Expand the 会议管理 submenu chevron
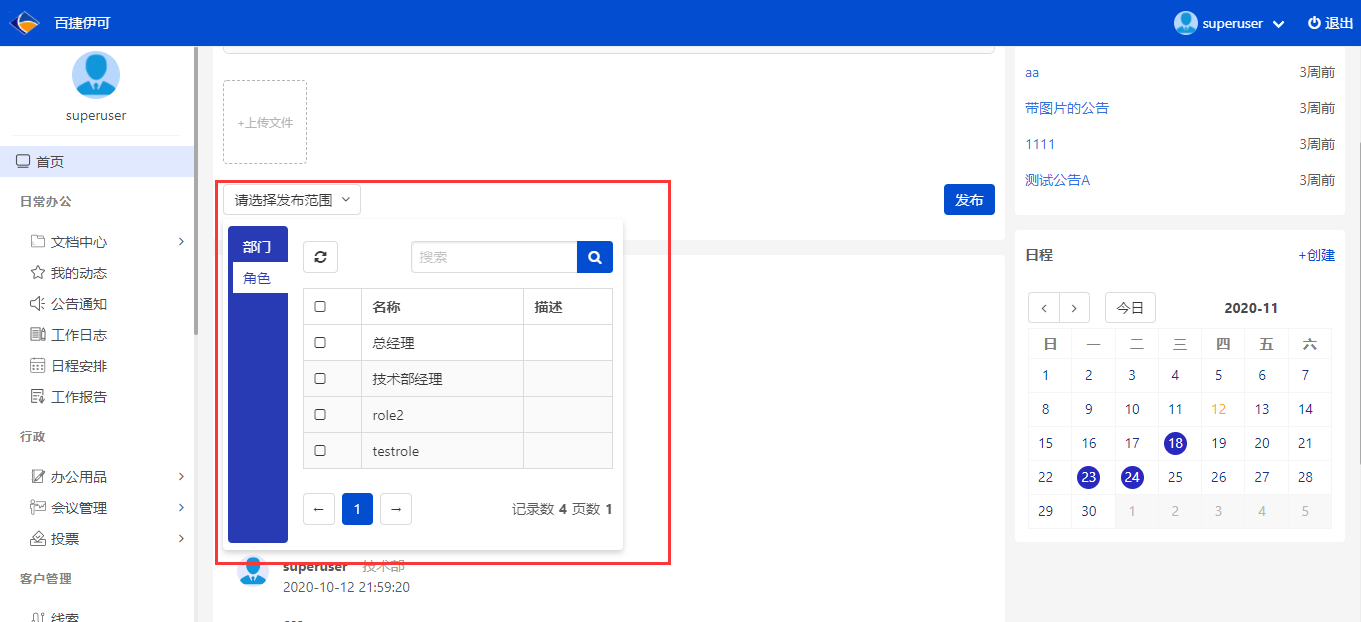The width and height of the screenshot is (1361, 622). 181,507
